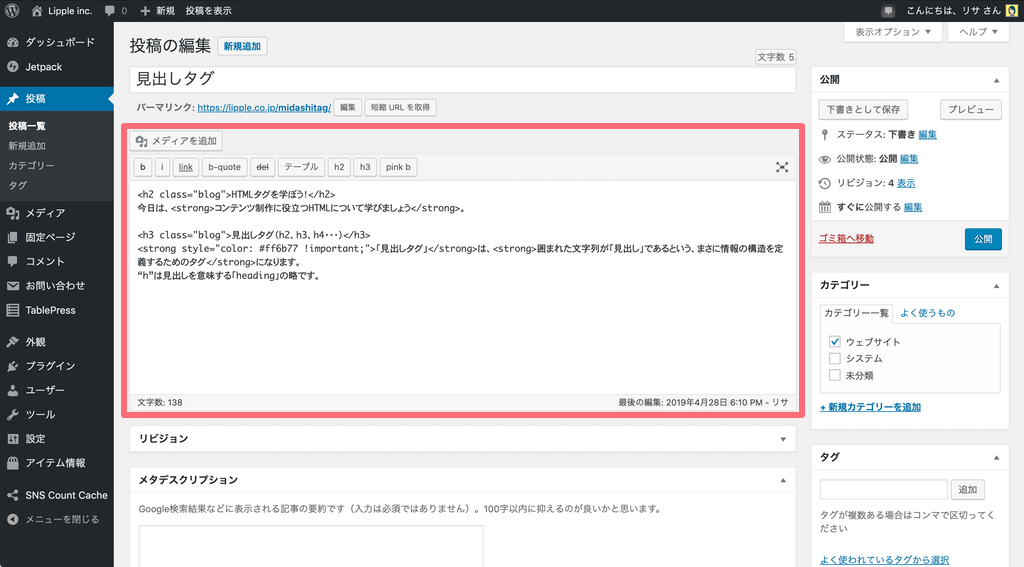Uncheck the ウェブサイト category checkbox

835,341
